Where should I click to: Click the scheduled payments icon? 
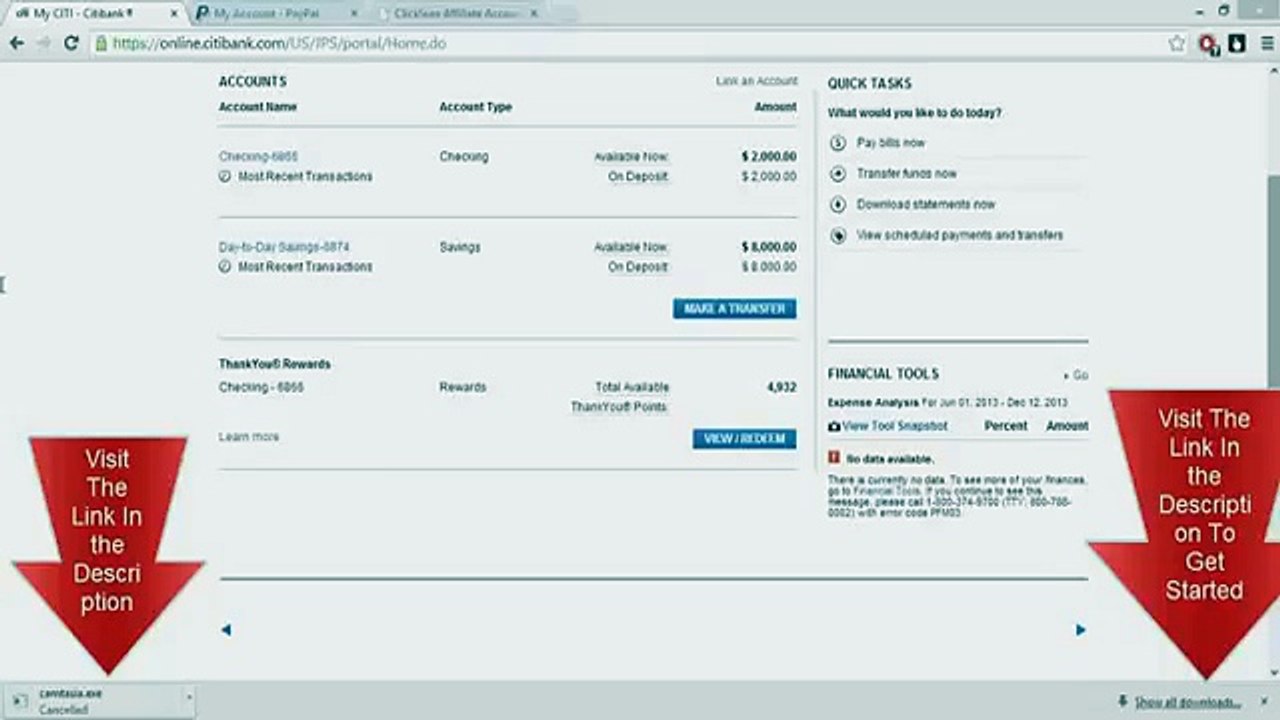pyautogui.click(x=838, y=236)
